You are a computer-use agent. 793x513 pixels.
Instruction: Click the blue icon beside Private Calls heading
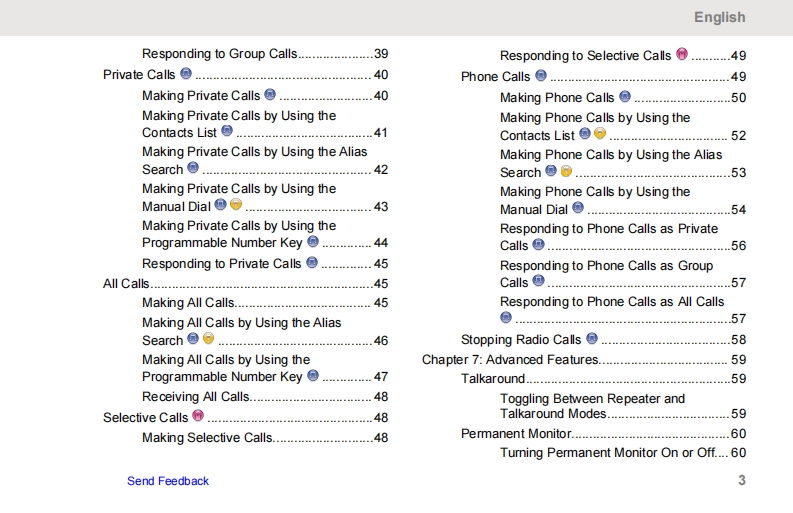point(186,74)
